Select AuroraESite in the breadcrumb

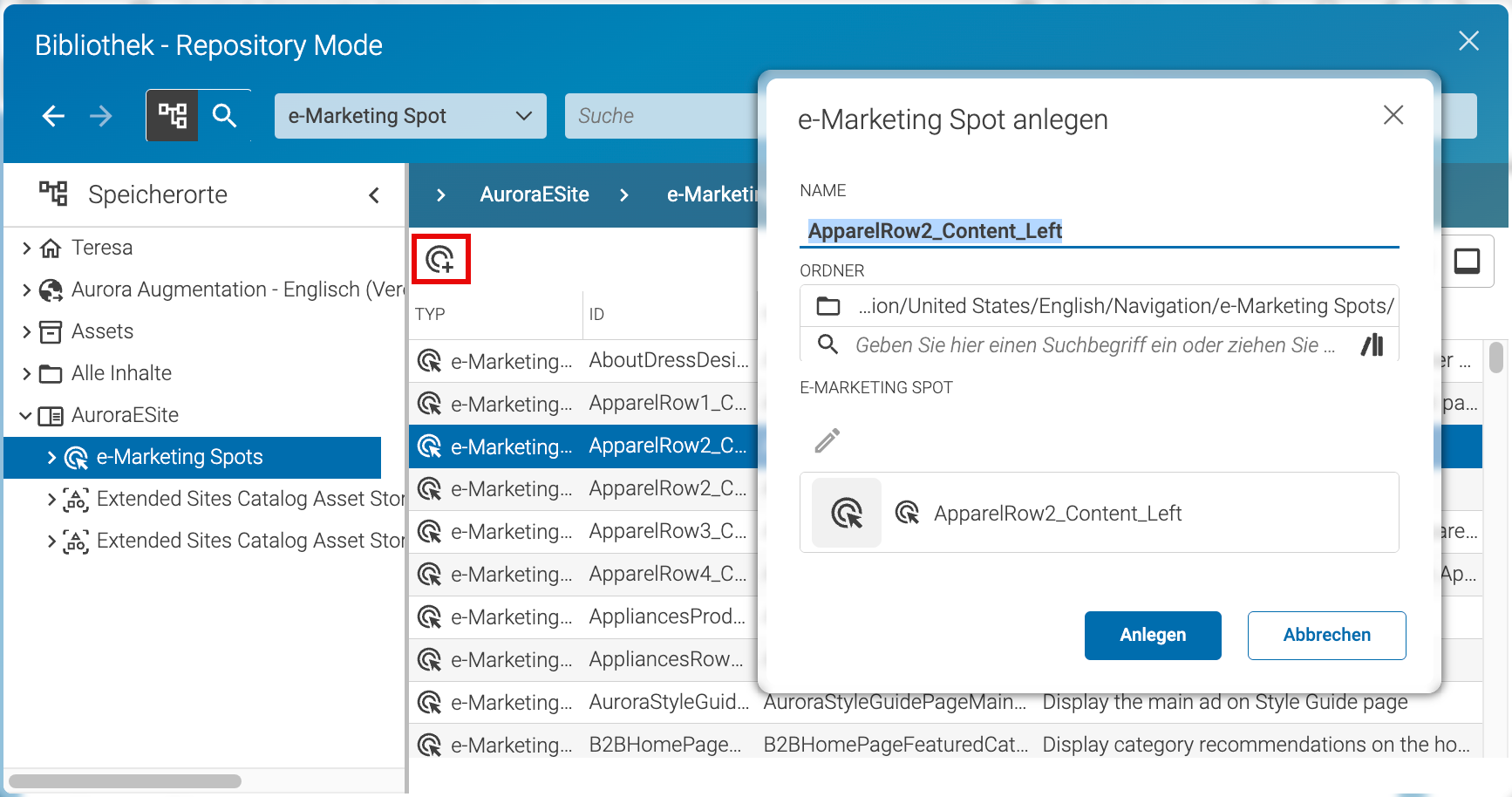pyautogui.click(x=535, y=194)
